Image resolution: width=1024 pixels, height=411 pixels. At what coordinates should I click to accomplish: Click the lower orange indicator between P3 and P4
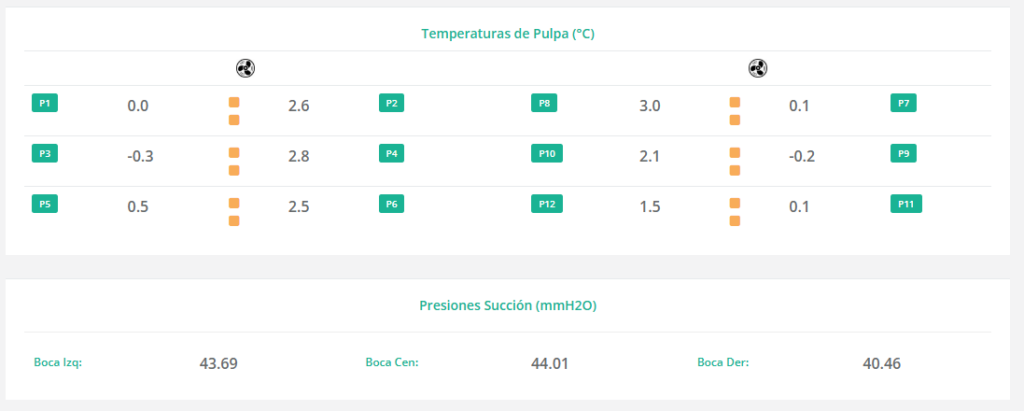point(234,170)
